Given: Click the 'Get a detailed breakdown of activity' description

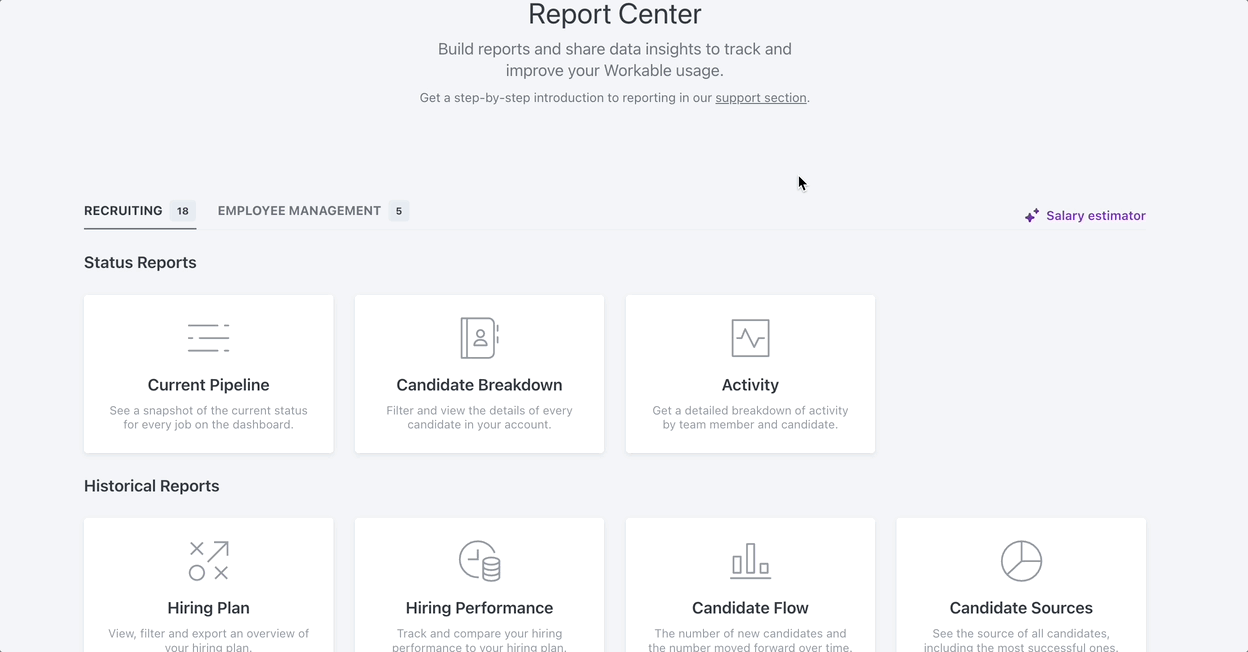Looking at the screenshot, I should coord(750,418).
